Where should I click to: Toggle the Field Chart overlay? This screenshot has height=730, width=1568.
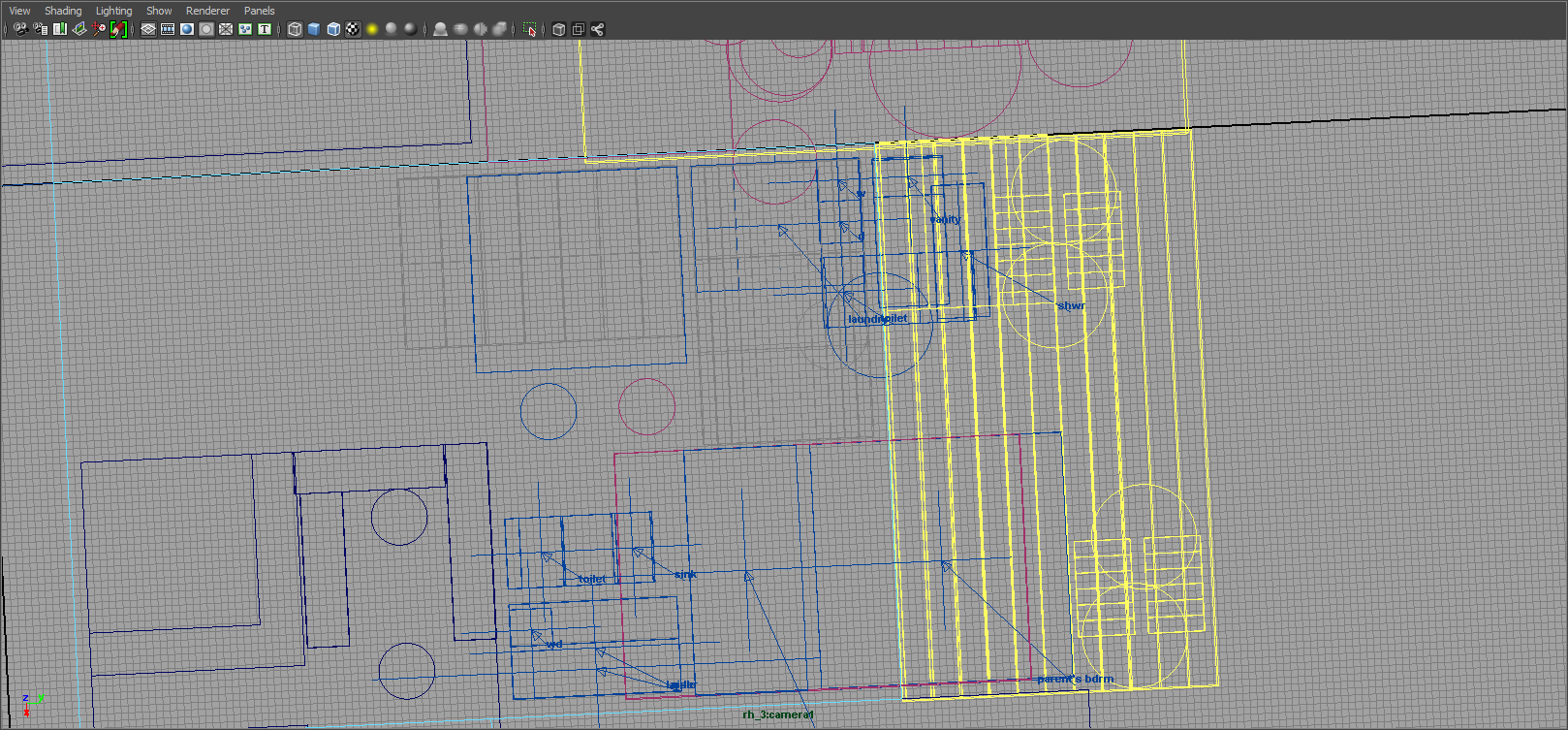226,29
